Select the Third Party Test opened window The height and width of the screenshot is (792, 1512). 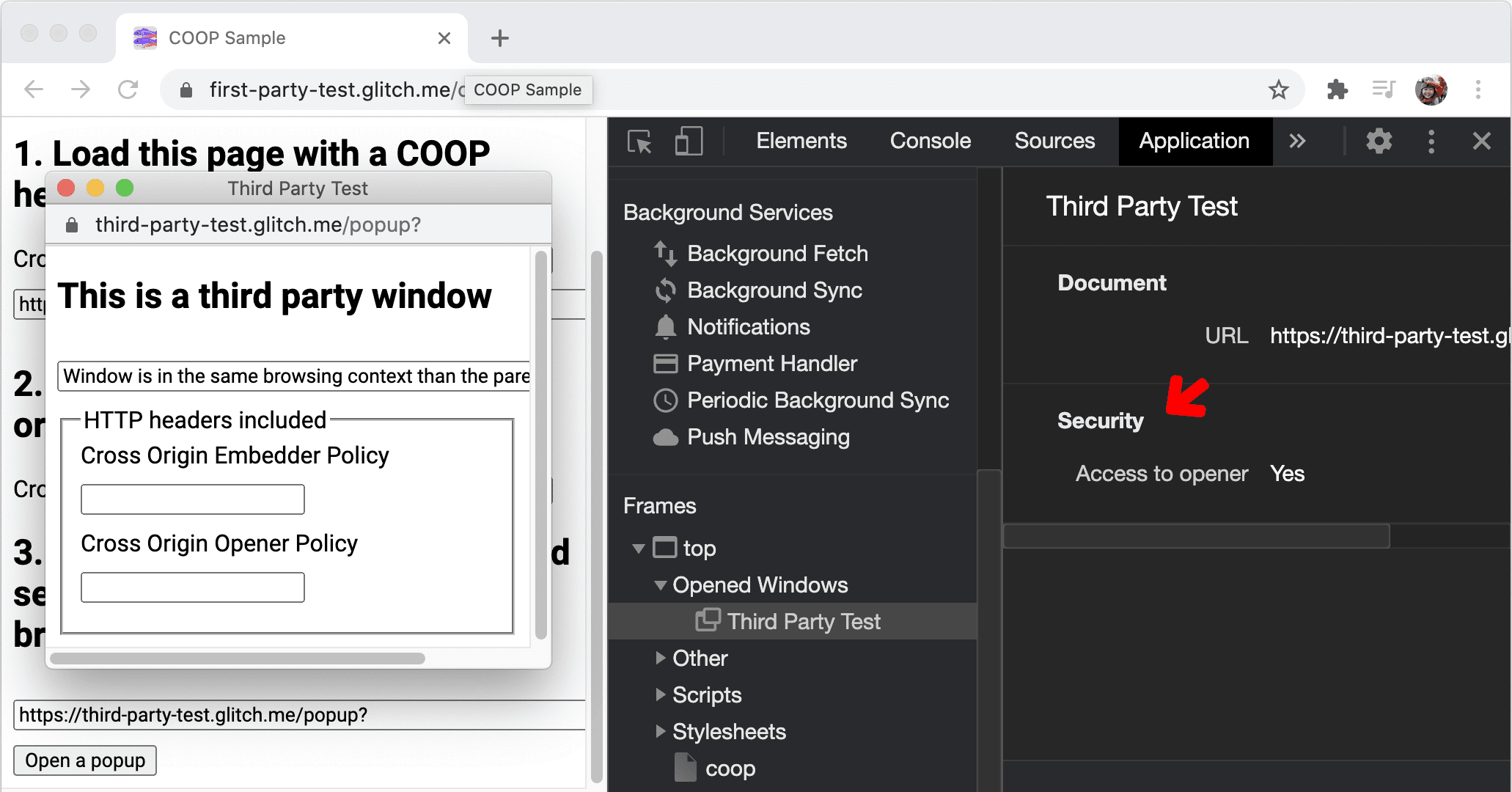coord(800,622)
